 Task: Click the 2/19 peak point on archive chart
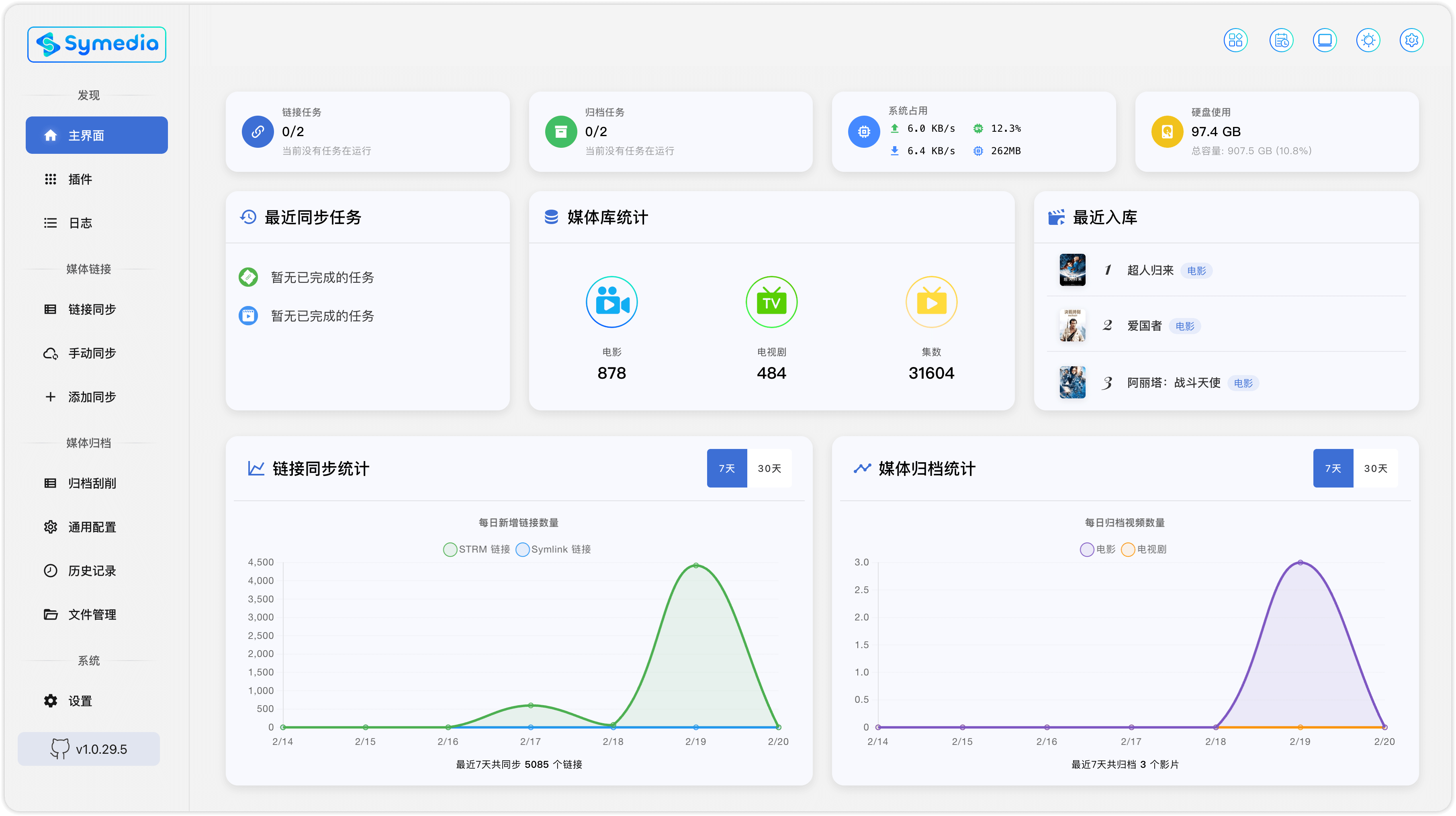[1300, 562]
